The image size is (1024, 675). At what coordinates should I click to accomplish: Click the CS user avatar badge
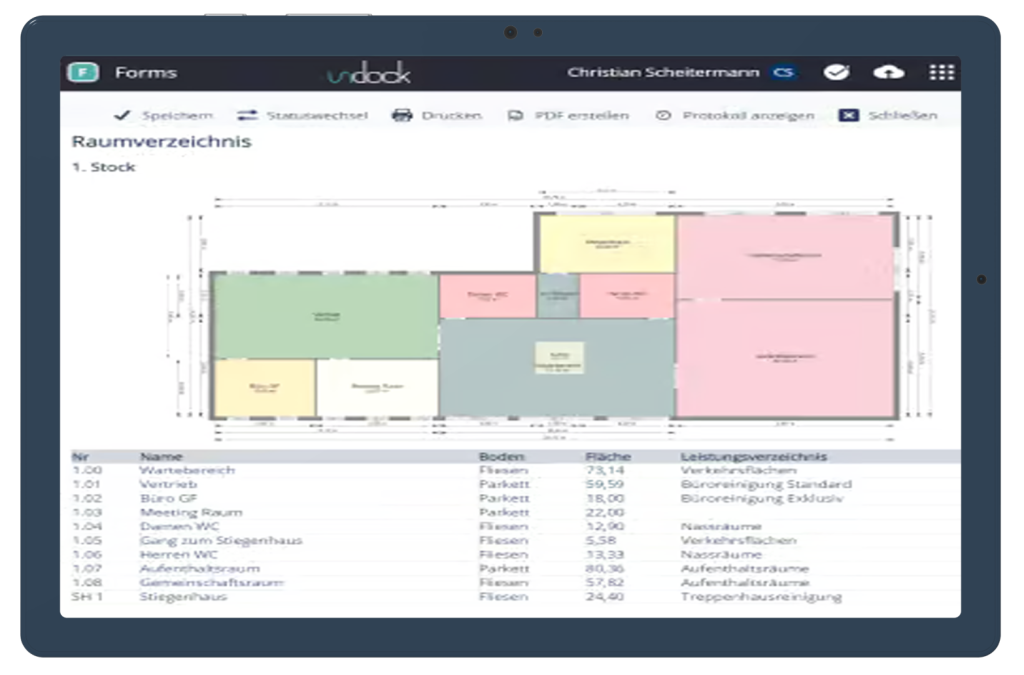[783, 72]
